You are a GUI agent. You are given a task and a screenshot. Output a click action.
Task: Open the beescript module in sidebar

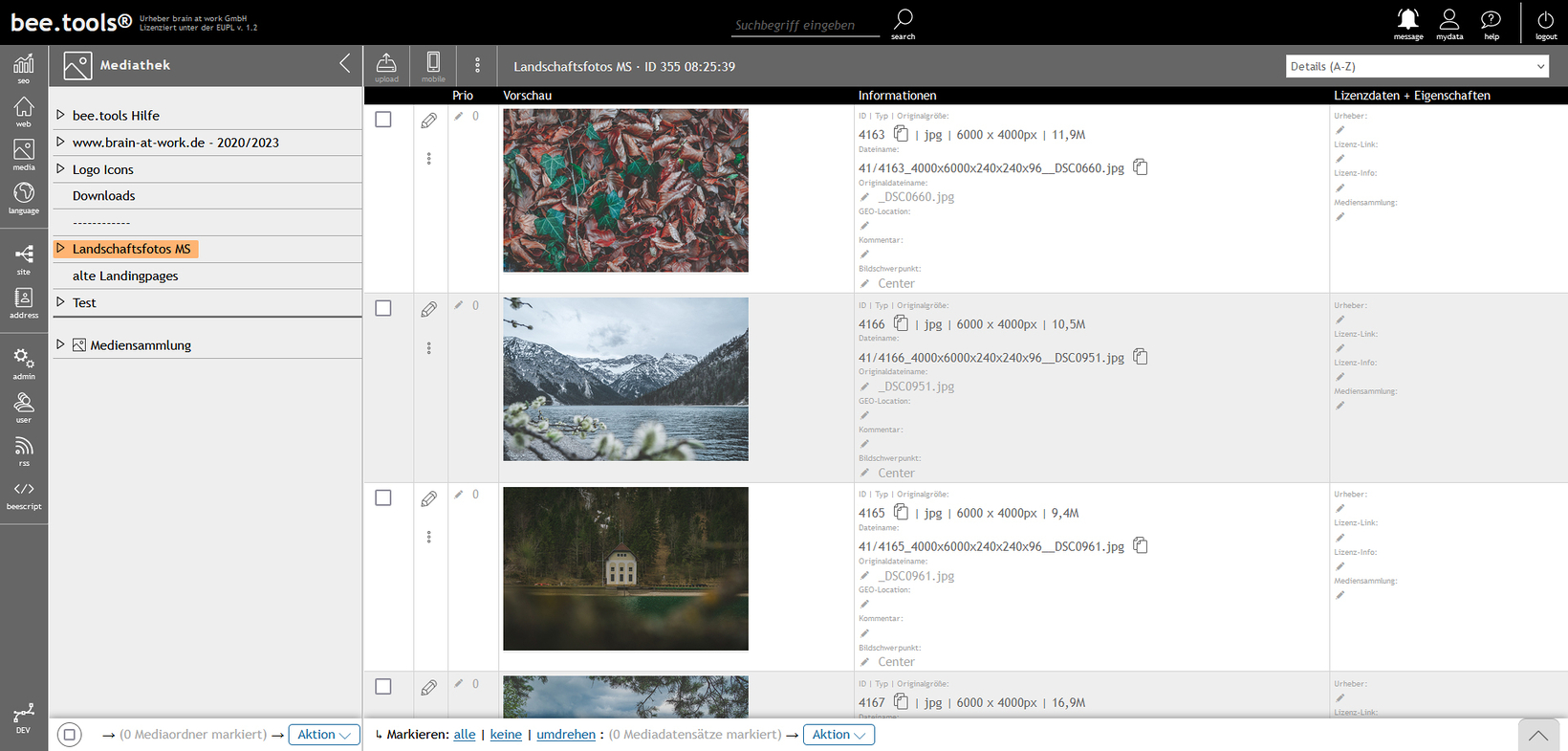click(x=24, y=495)
